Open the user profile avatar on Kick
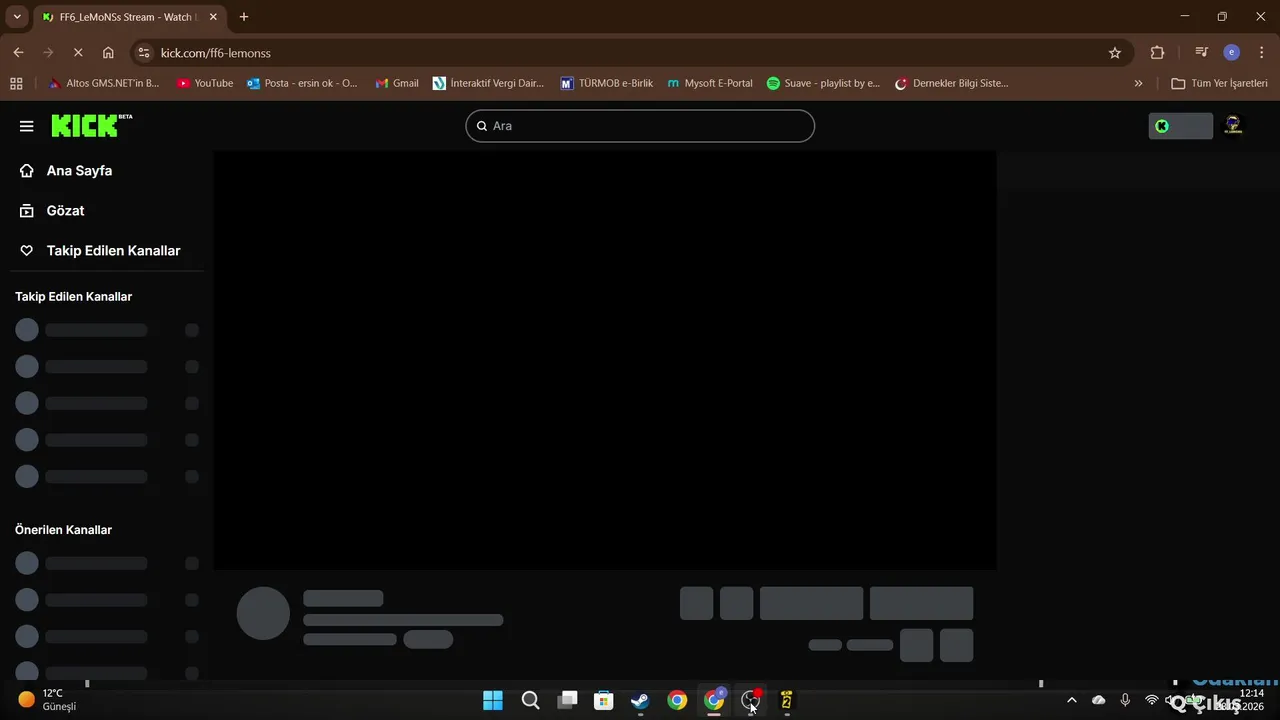This screenshot has width=1280, height=720. tap(1233, 125)
